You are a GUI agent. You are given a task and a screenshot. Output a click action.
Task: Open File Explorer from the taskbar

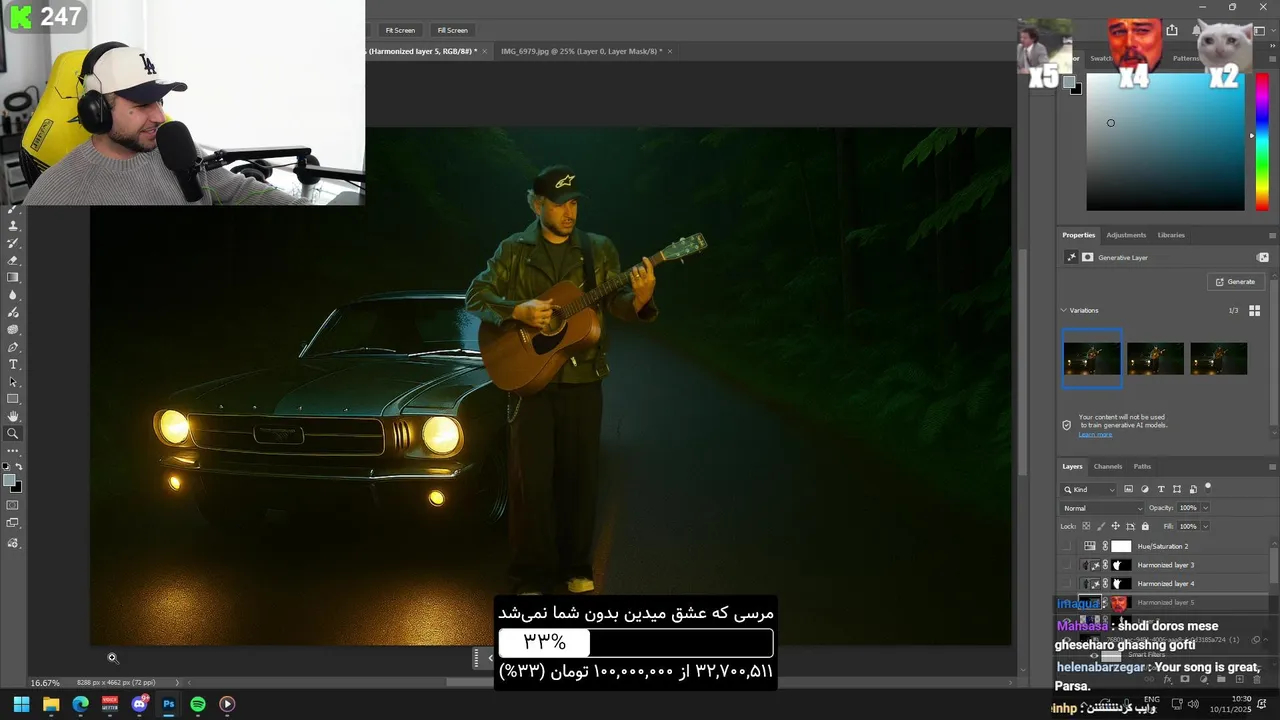[51, 704]
